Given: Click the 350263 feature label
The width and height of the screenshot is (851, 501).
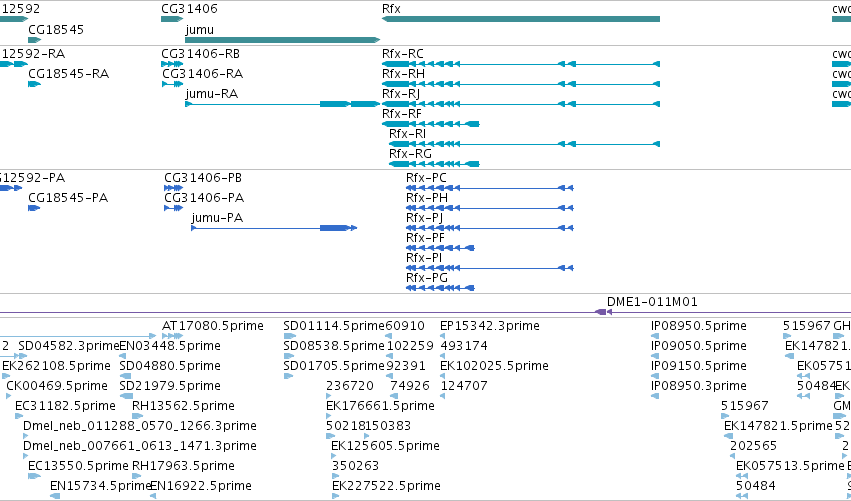Looking at the screenshot, I should (355, 466).
